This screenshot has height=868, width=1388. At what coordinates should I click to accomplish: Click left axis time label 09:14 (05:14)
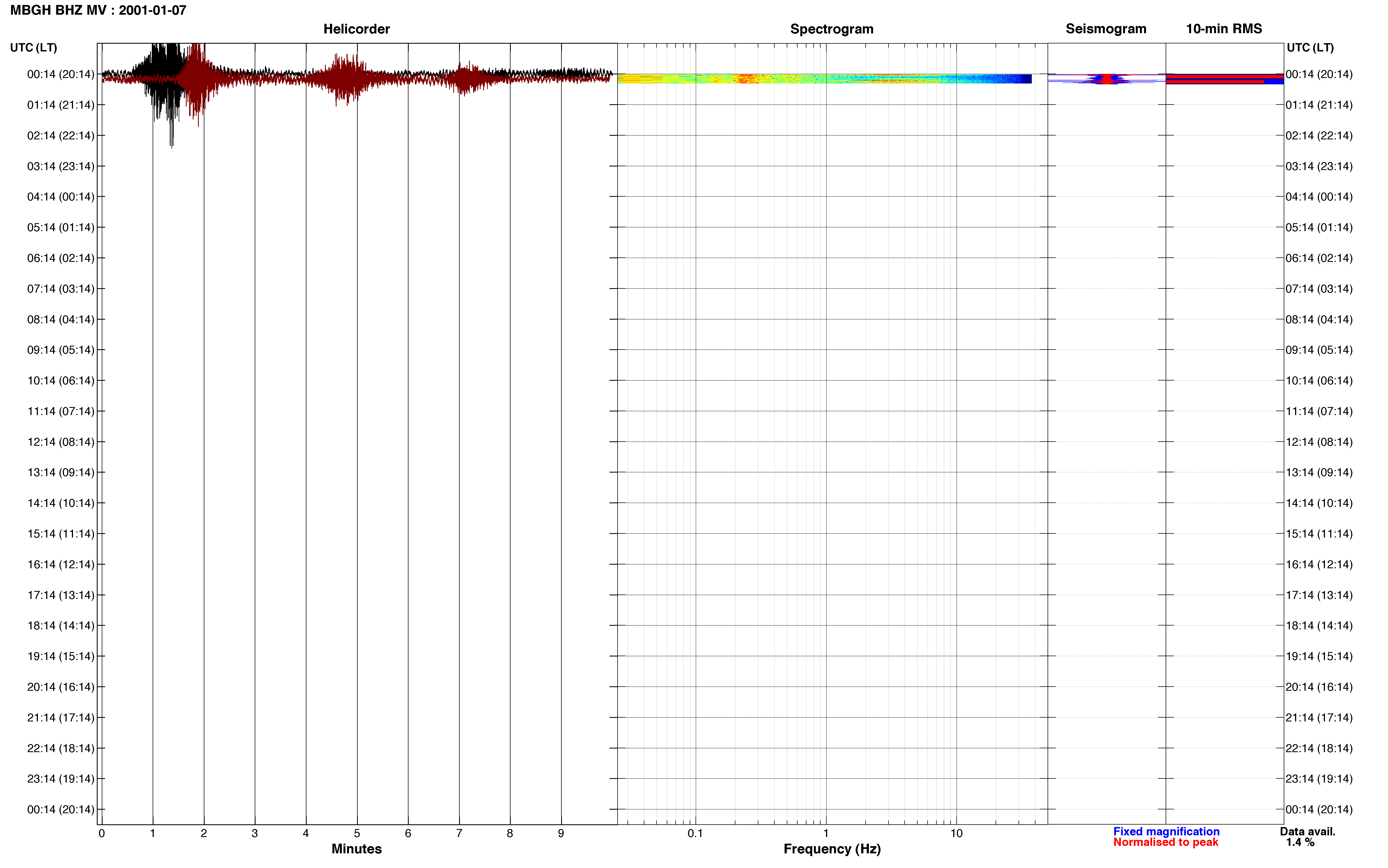60,350
